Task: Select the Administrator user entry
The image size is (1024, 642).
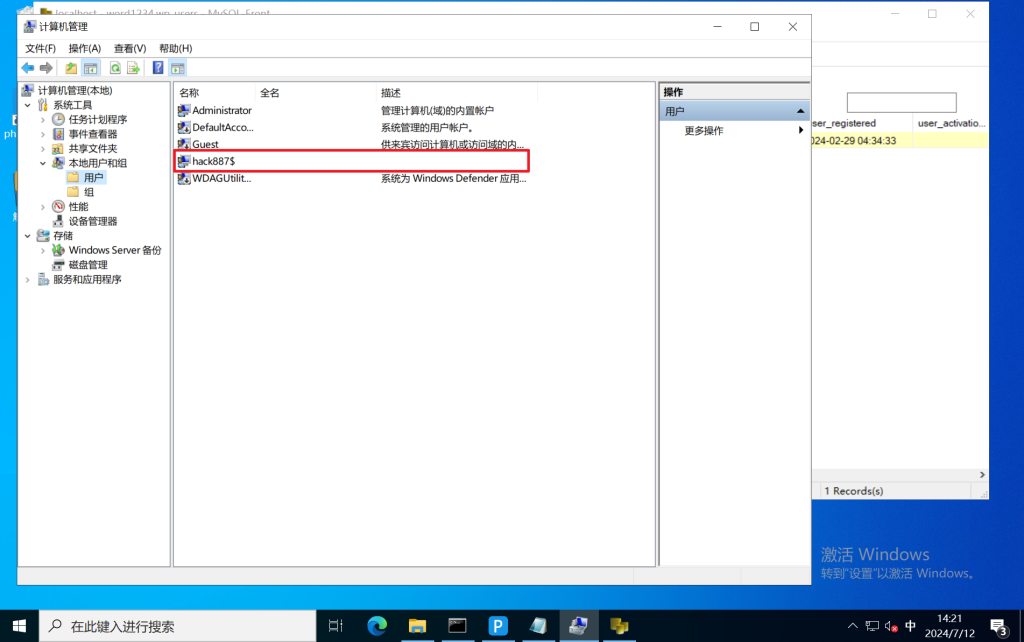Action: [x=221, y=110]
